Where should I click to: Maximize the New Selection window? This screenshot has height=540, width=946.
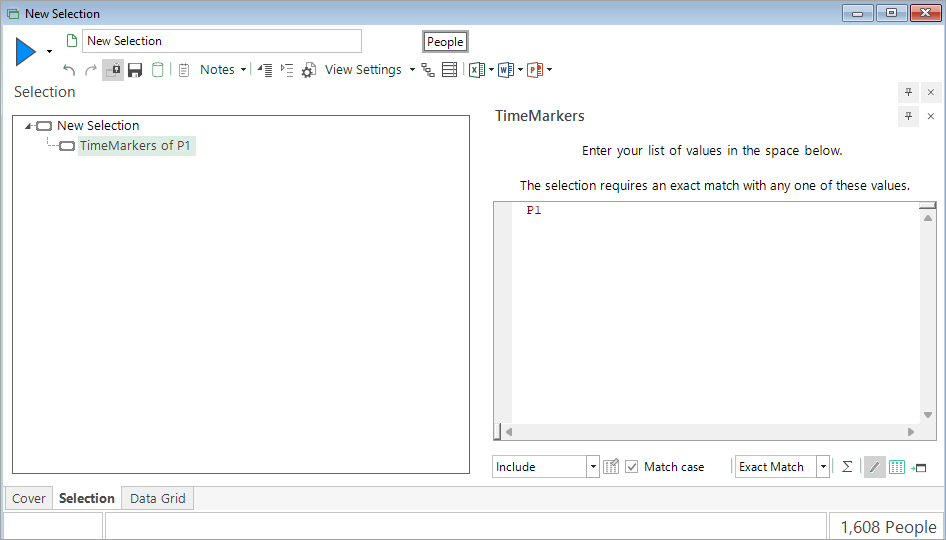(891, 13)
